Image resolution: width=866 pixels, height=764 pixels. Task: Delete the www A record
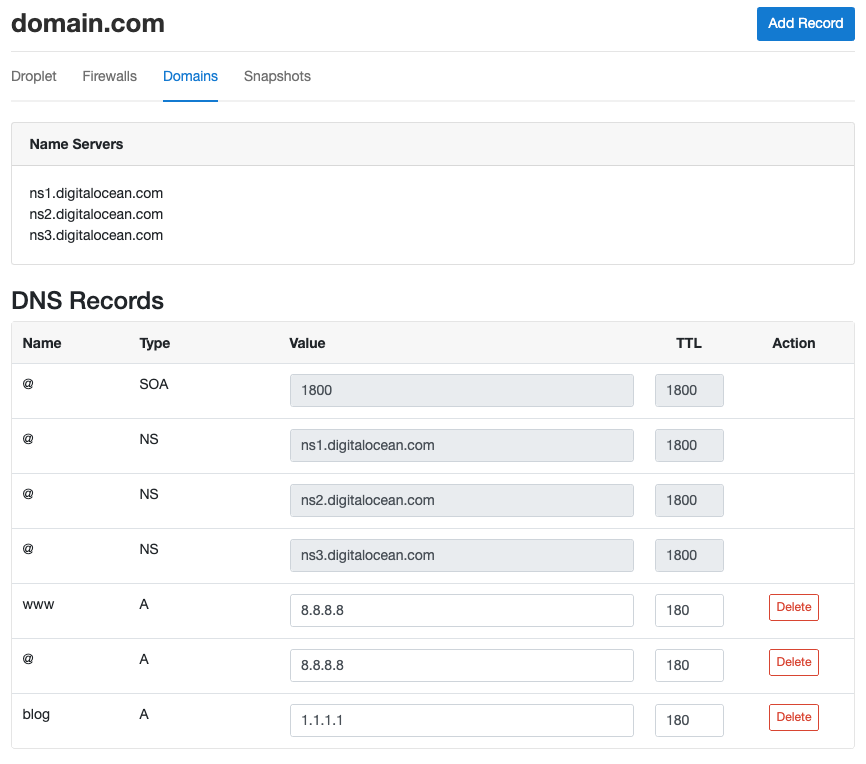(x=794, y=607)
